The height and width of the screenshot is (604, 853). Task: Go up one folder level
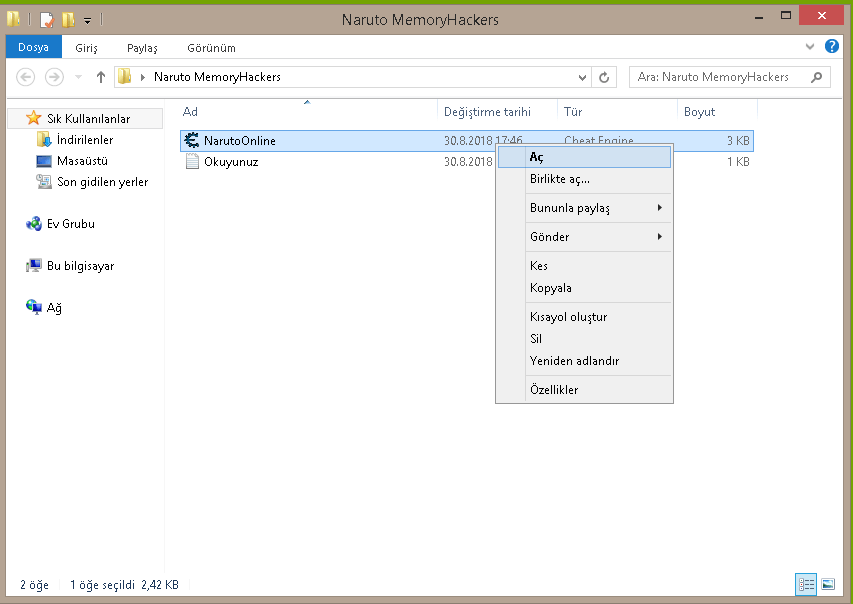pyautogui.click(x=101, y=77)
